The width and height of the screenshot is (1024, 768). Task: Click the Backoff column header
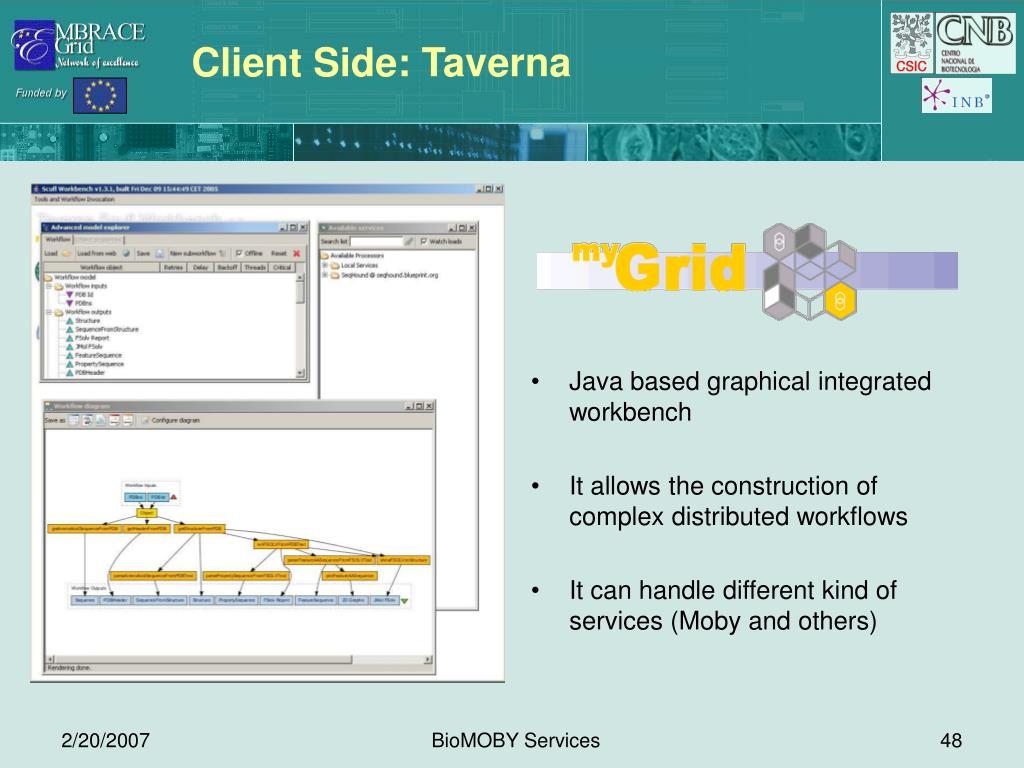[x=227, y=268]
